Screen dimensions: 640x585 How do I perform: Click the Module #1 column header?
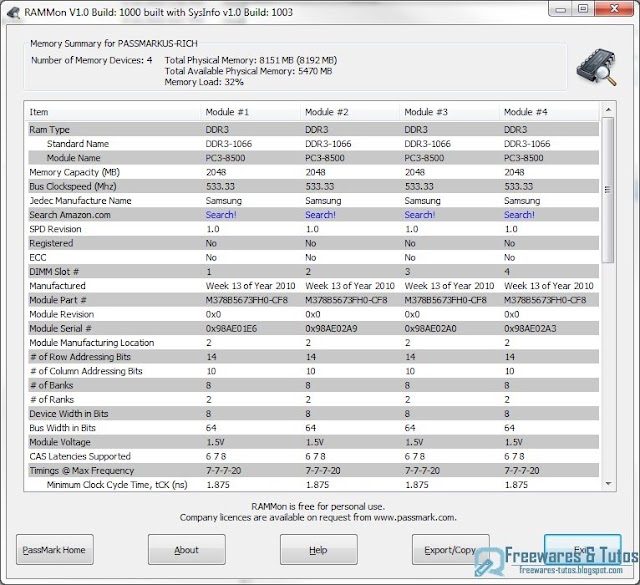click(x=251, y=112)
